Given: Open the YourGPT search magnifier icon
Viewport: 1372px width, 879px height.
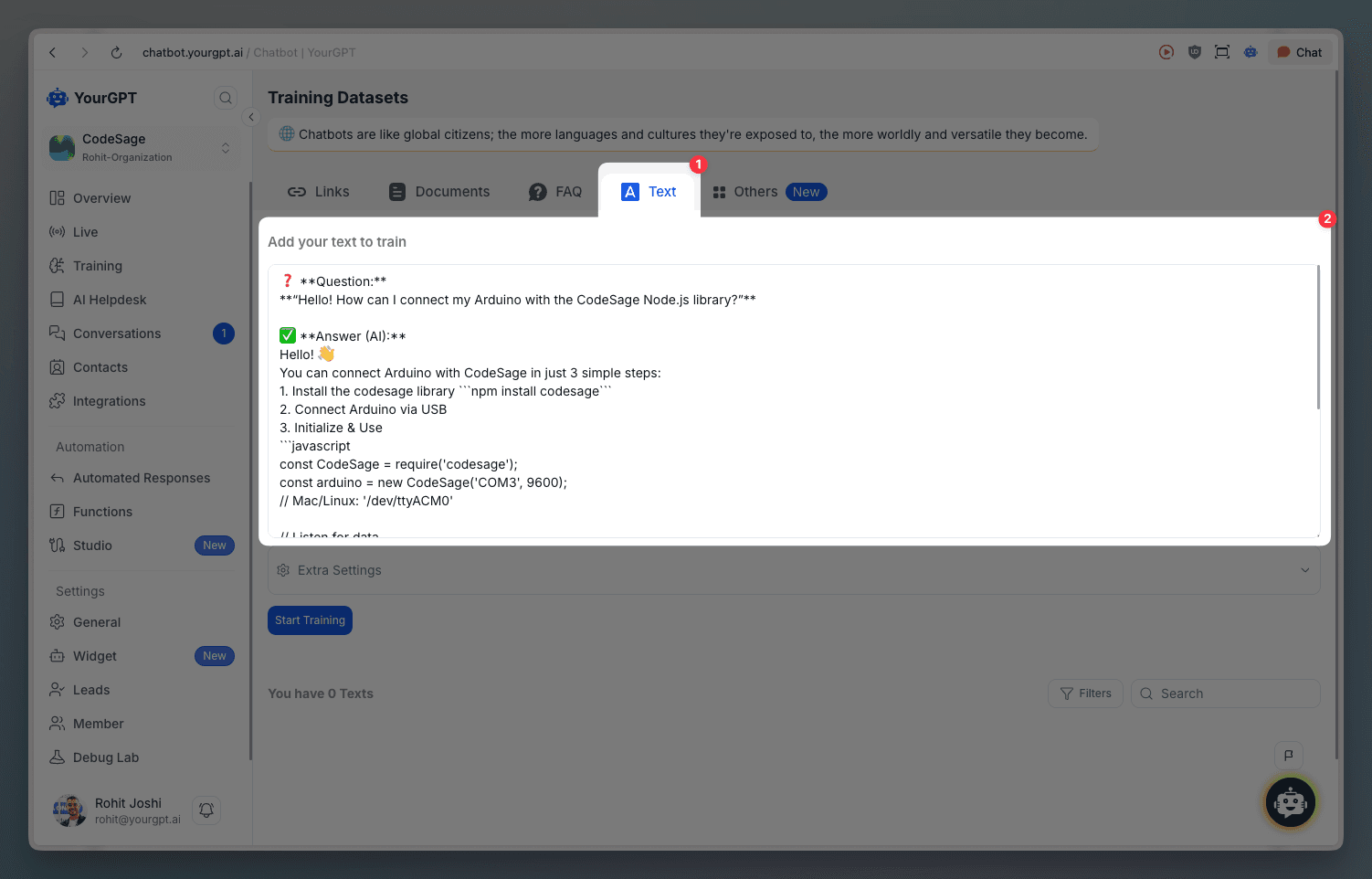Looking at the screenshot, I should [225, 97].
